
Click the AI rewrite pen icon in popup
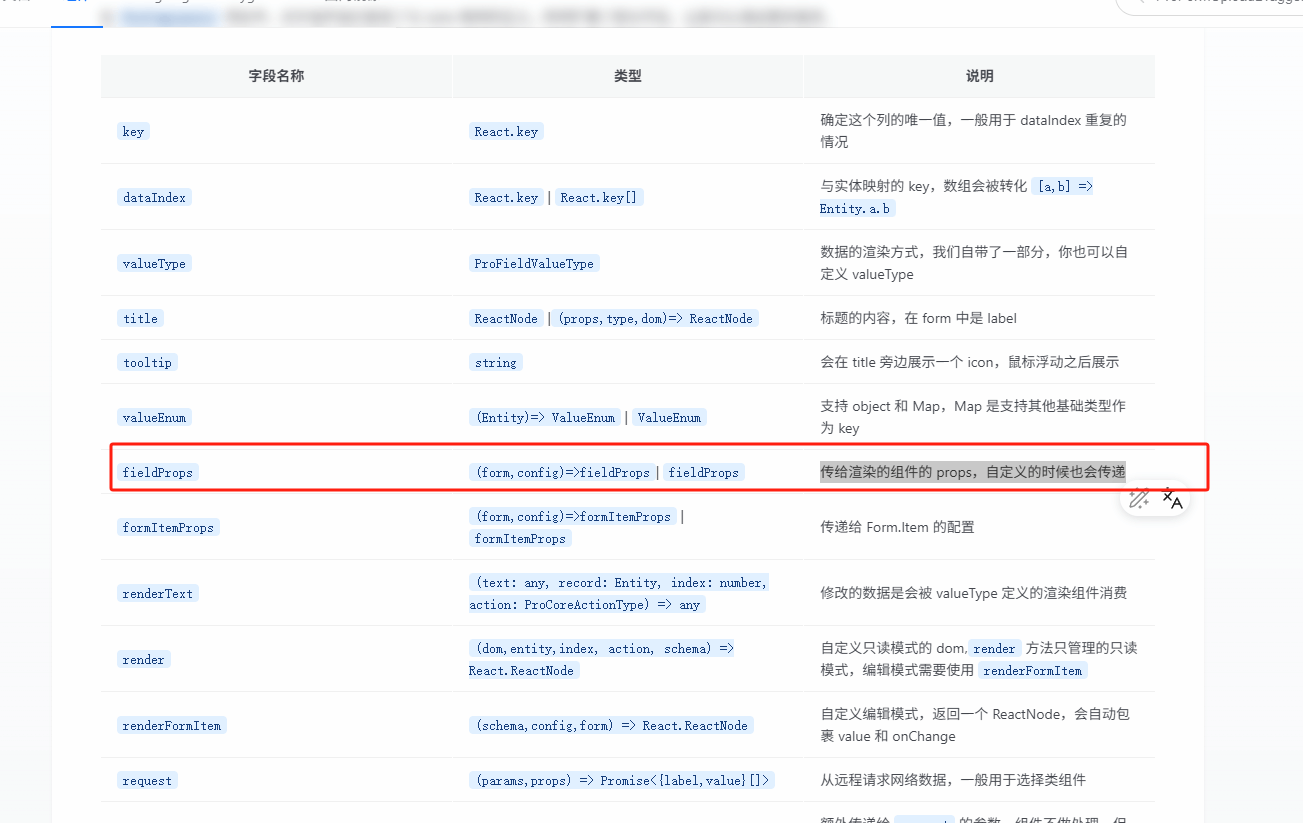(x=1138, y=497)
